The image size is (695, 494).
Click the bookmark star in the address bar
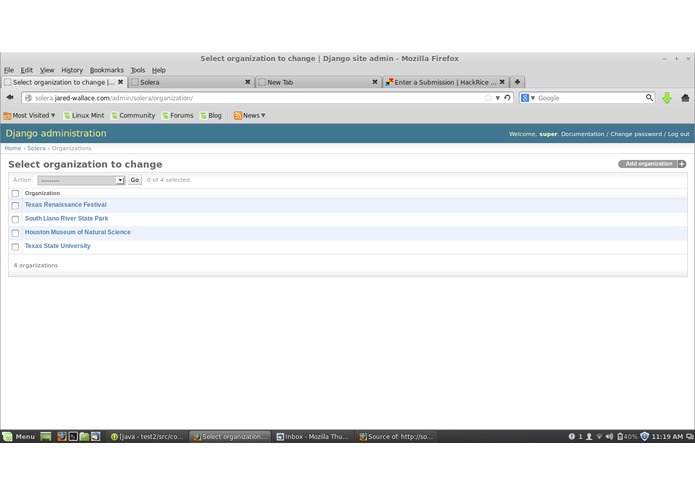coord(488,97)
